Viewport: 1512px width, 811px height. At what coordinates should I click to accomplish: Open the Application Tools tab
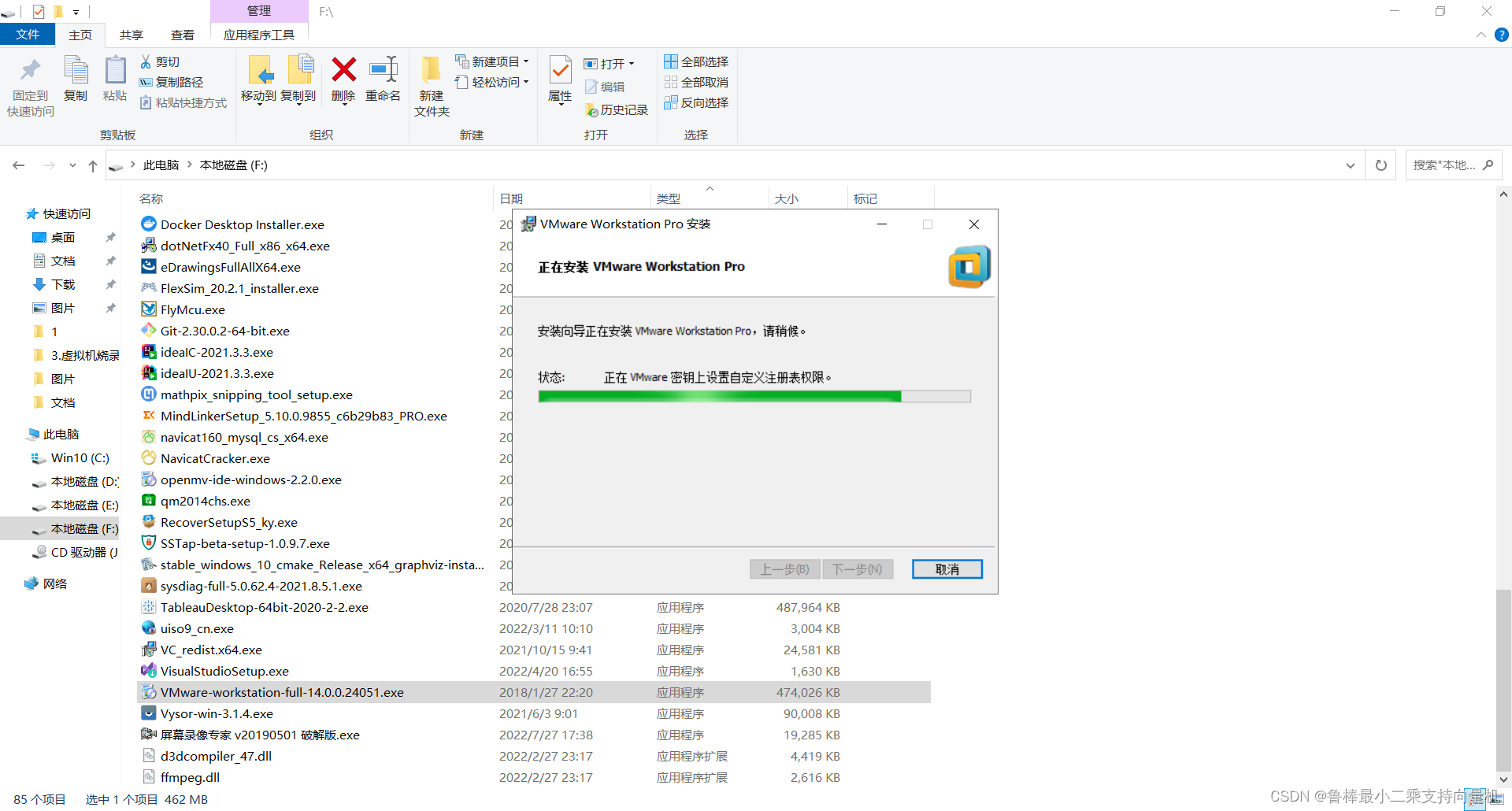[x=259, y=35]
